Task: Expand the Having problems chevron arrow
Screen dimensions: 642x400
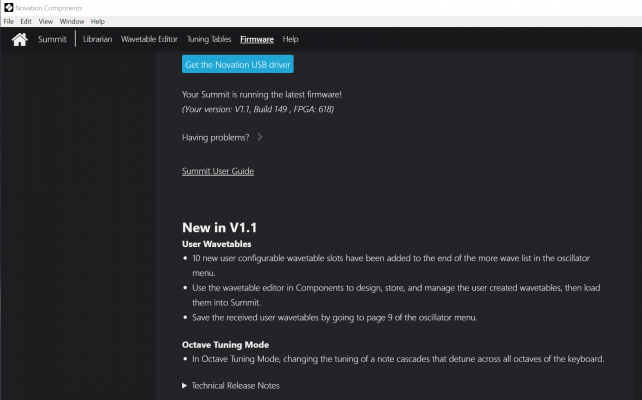Action: coord(260,137)
